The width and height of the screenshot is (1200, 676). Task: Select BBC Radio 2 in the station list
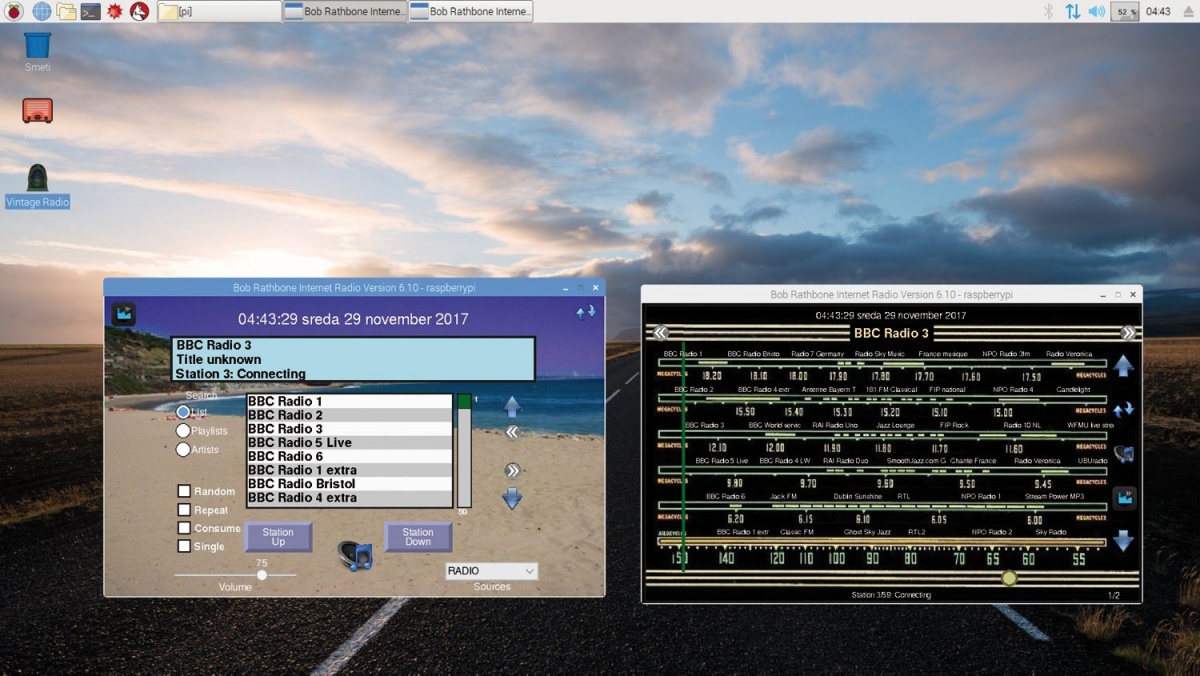point(350,415)
